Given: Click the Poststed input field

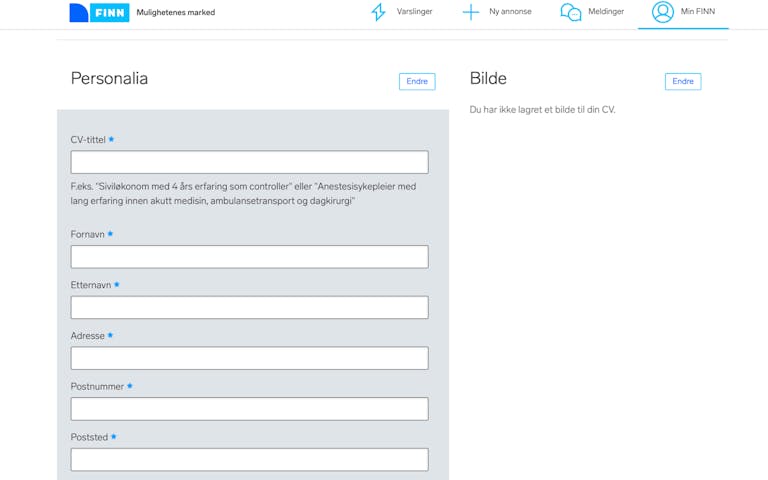Looking at the screenshot, I should coord(249,459).
